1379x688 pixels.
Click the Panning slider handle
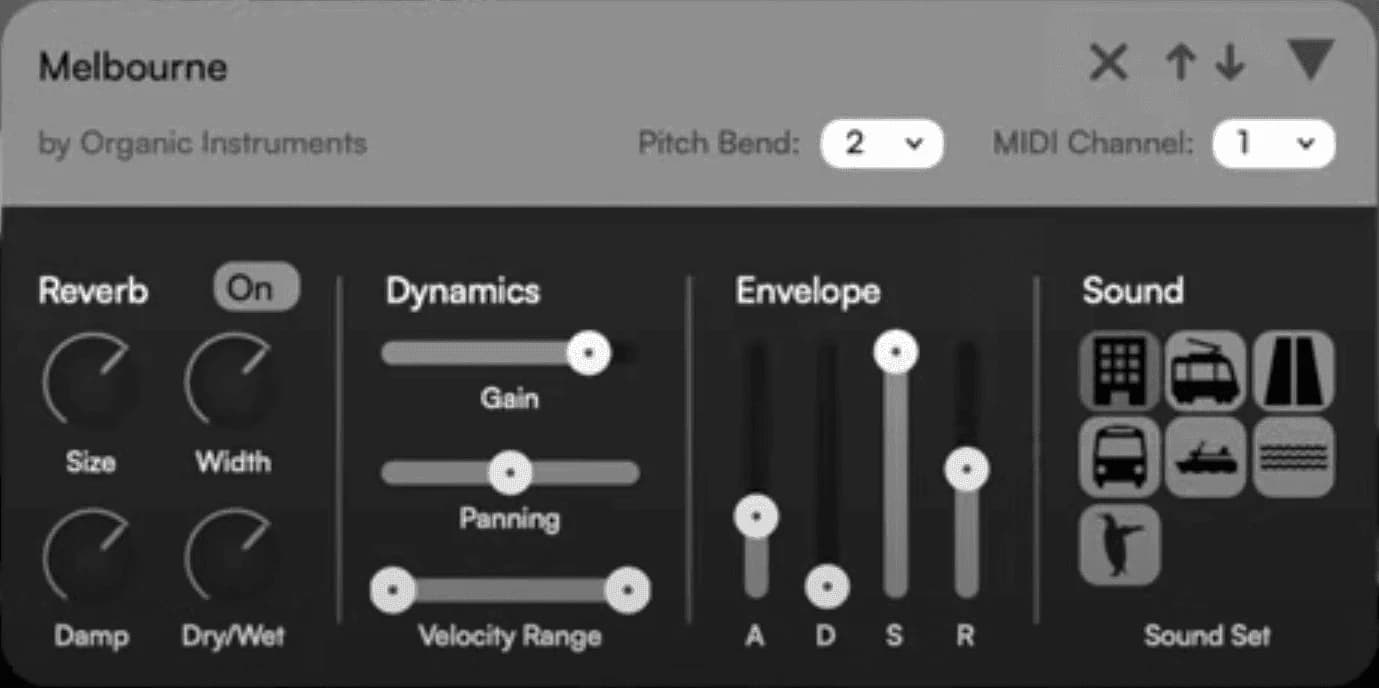point(510,471)
